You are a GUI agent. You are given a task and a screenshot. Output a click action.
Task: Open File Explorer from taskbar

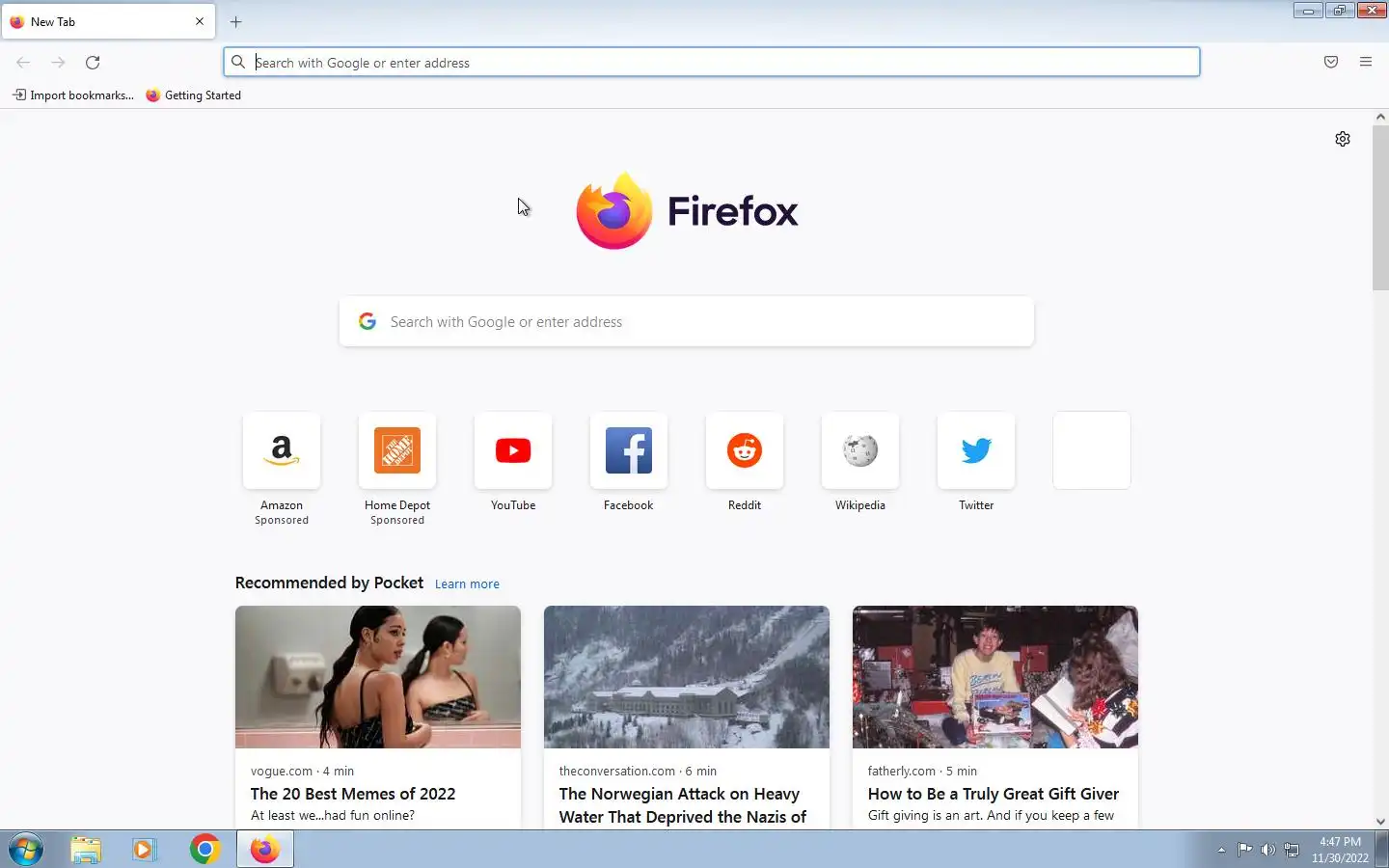pyautogui.click(x=86, y=850)
